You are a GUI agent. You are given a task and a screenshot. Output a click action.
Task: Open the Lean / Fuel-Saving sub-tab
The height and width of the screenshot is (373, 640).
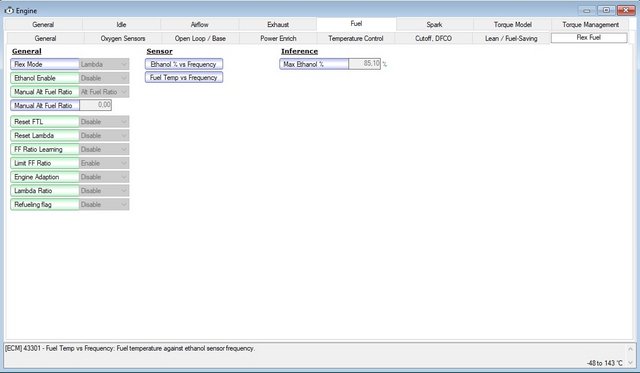(x=511, y=38)
